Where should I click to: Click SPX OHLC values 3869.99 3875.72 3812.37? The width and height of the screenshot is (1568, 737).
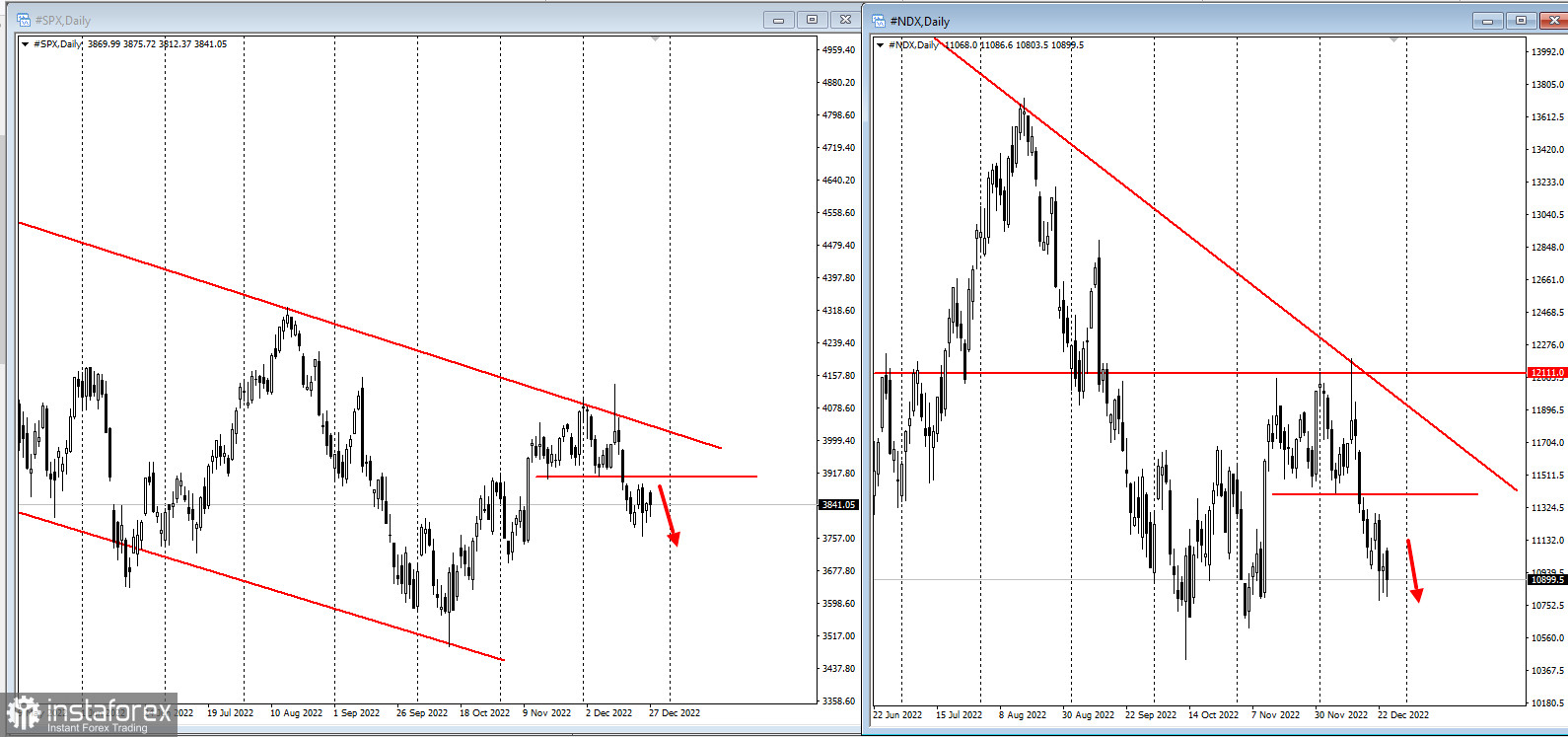pos(139,43)
